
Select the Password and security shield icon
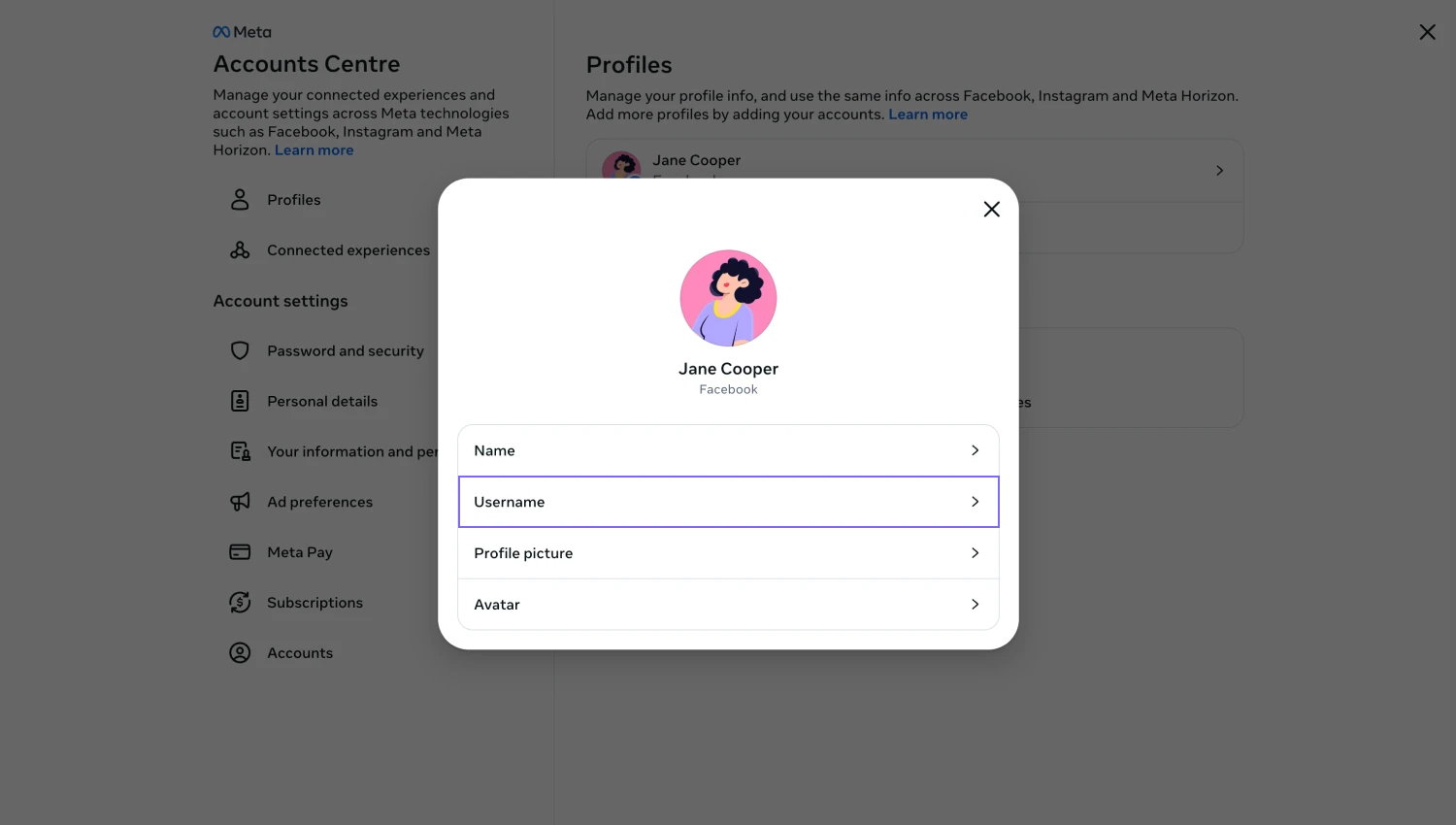(x=240, y=350)
